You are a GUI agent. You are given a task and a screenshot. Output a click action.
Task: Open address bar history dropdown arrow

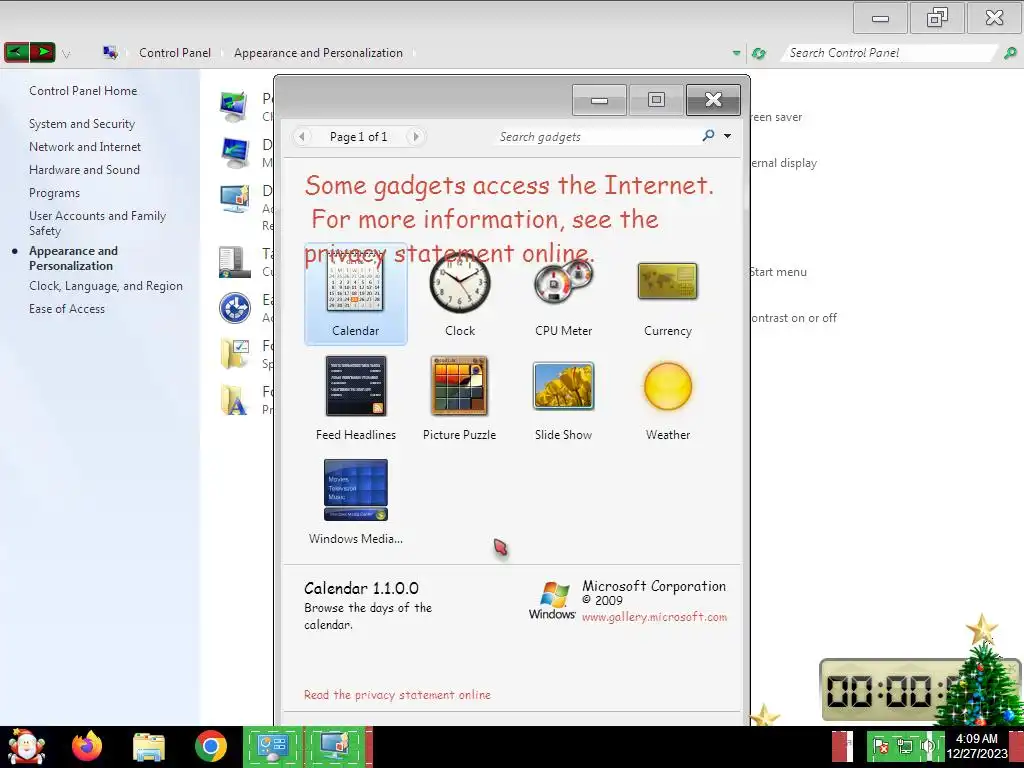point(737,53)
